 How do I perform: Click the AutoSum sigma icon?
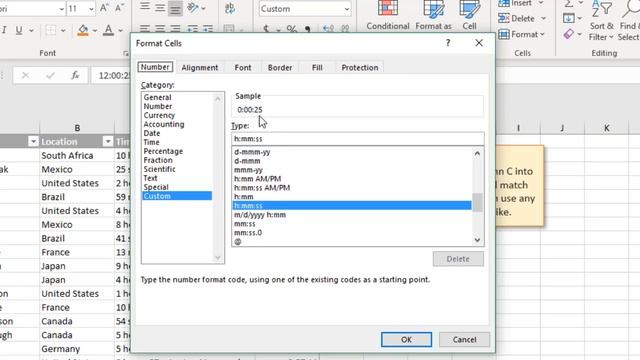[x=569, y=4]
